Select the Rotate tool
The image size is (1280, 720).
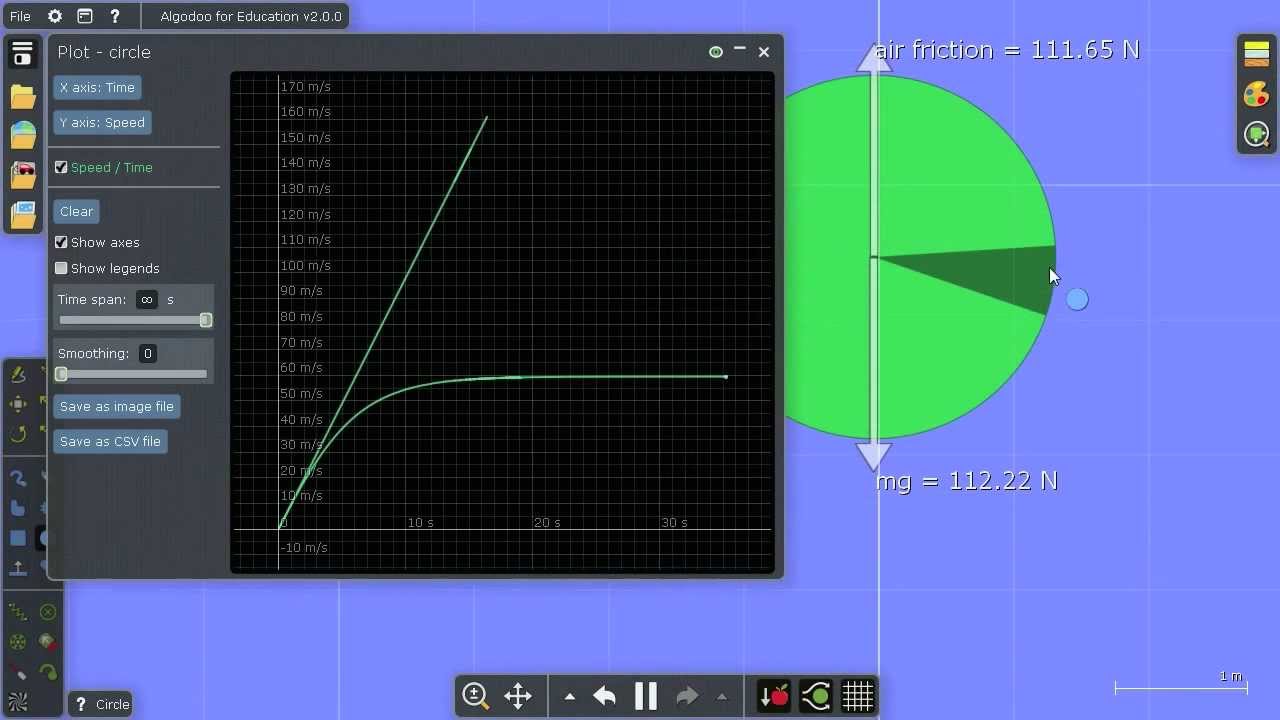point(18,433)
